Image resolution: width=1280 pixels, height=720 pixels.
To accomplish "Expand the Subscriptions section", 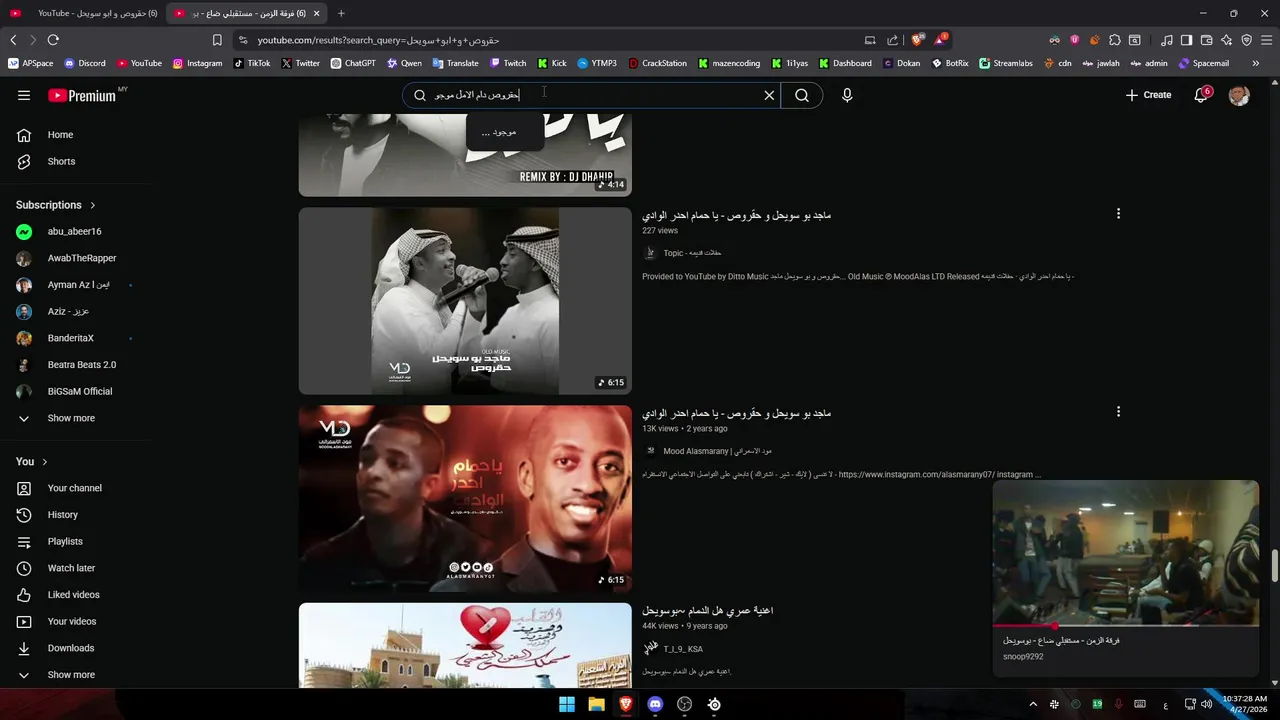I will pyautogui.click(x=56, y=205).
